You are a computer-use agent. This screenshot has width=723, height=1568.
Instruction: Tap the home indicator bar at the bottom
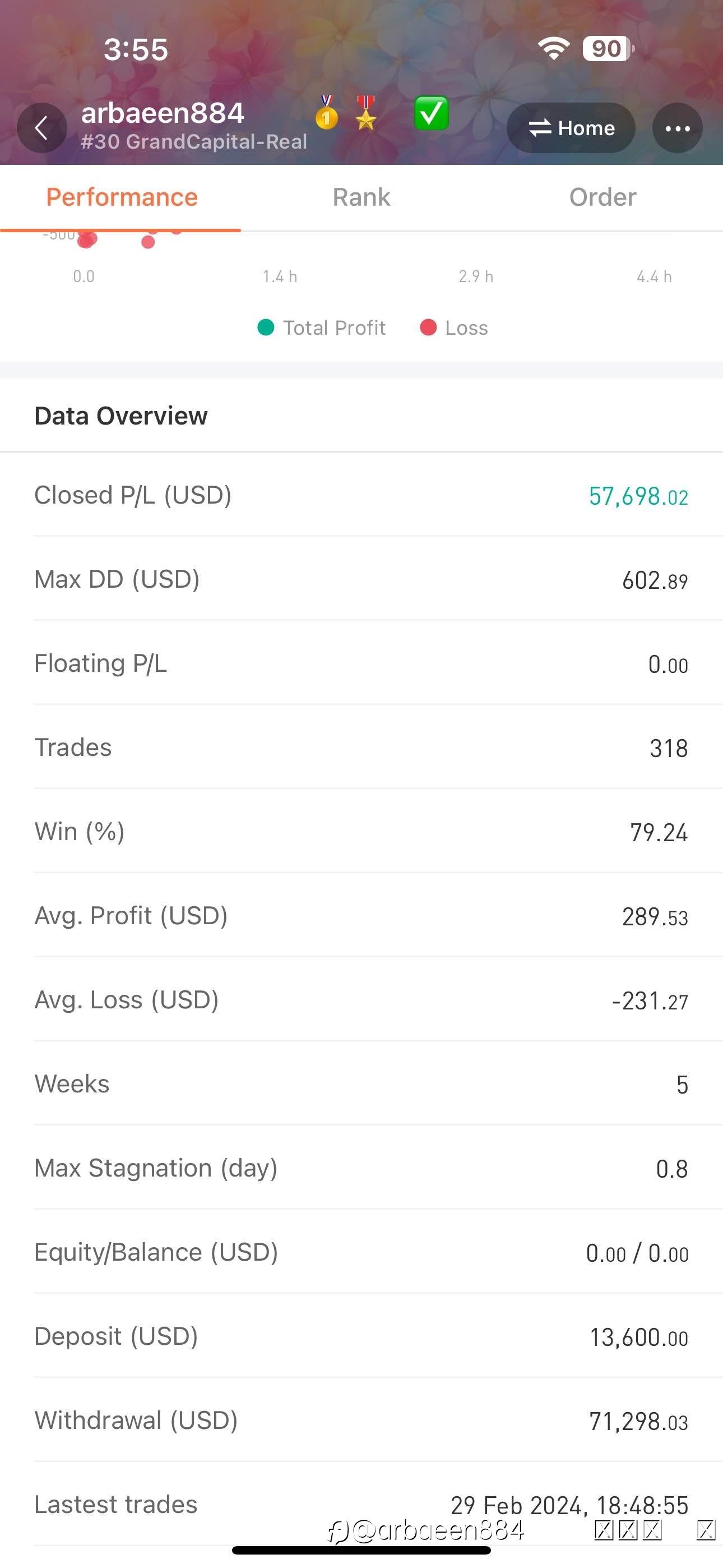click(x=361, y=1551)
